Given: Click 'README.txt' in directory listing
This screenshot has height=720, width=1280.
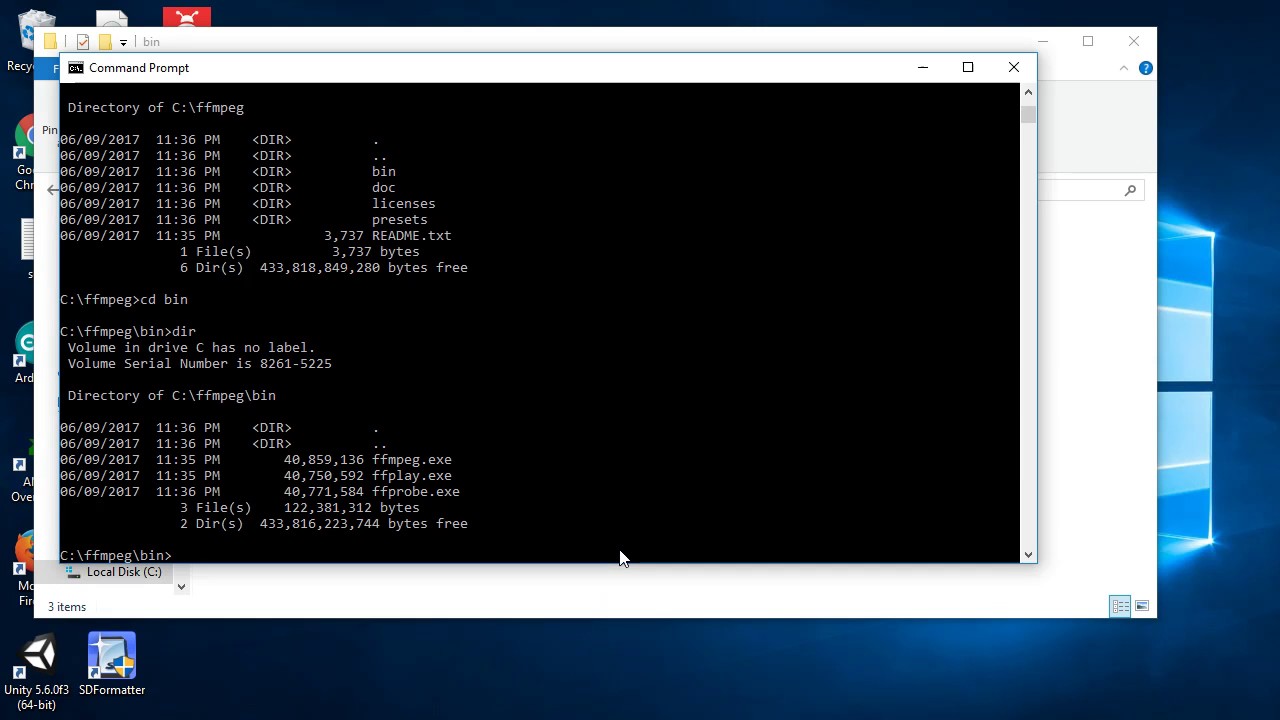Looking at the screenshot, I should pyautogui.click(x=412, y=236).
